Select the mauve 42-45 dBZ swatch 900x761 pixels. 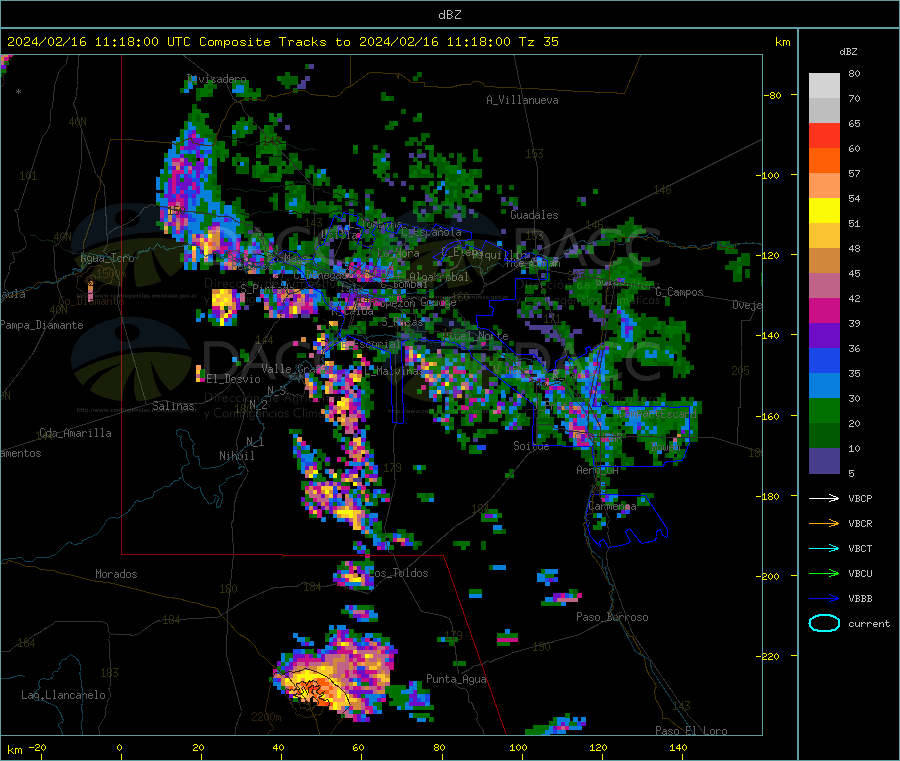tap(824, 286)
